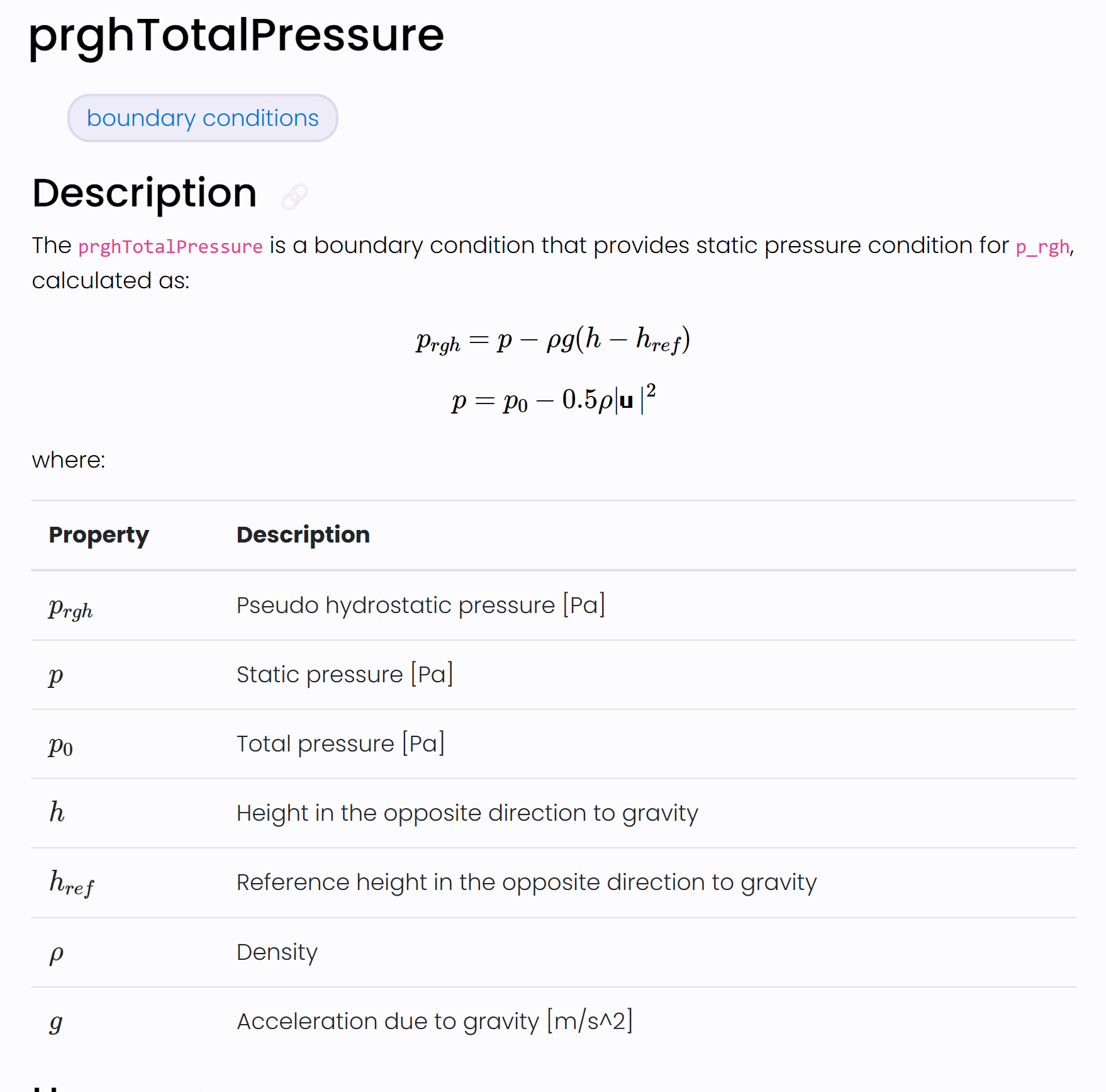Click the "where:" text above the table
1106x1092 pixels.
[x=69, y=460]
